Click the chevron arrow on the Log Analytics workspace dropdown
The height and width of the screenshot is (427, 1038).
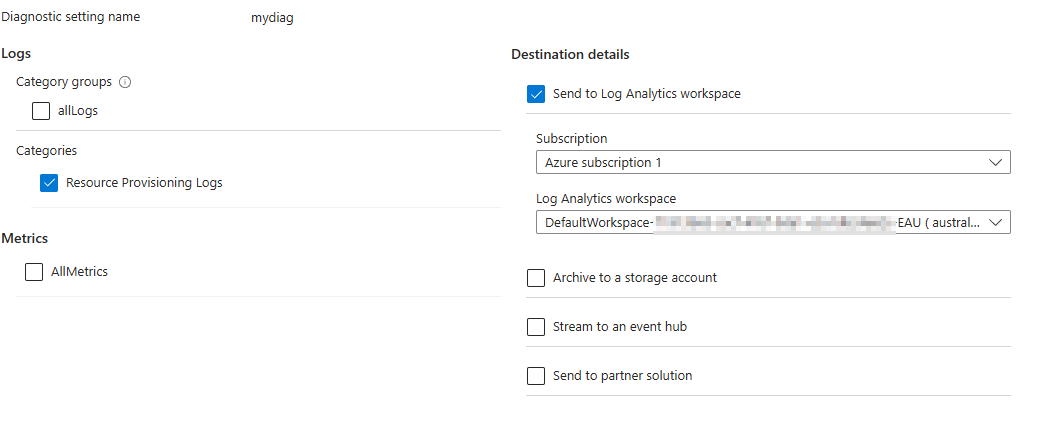995,222
